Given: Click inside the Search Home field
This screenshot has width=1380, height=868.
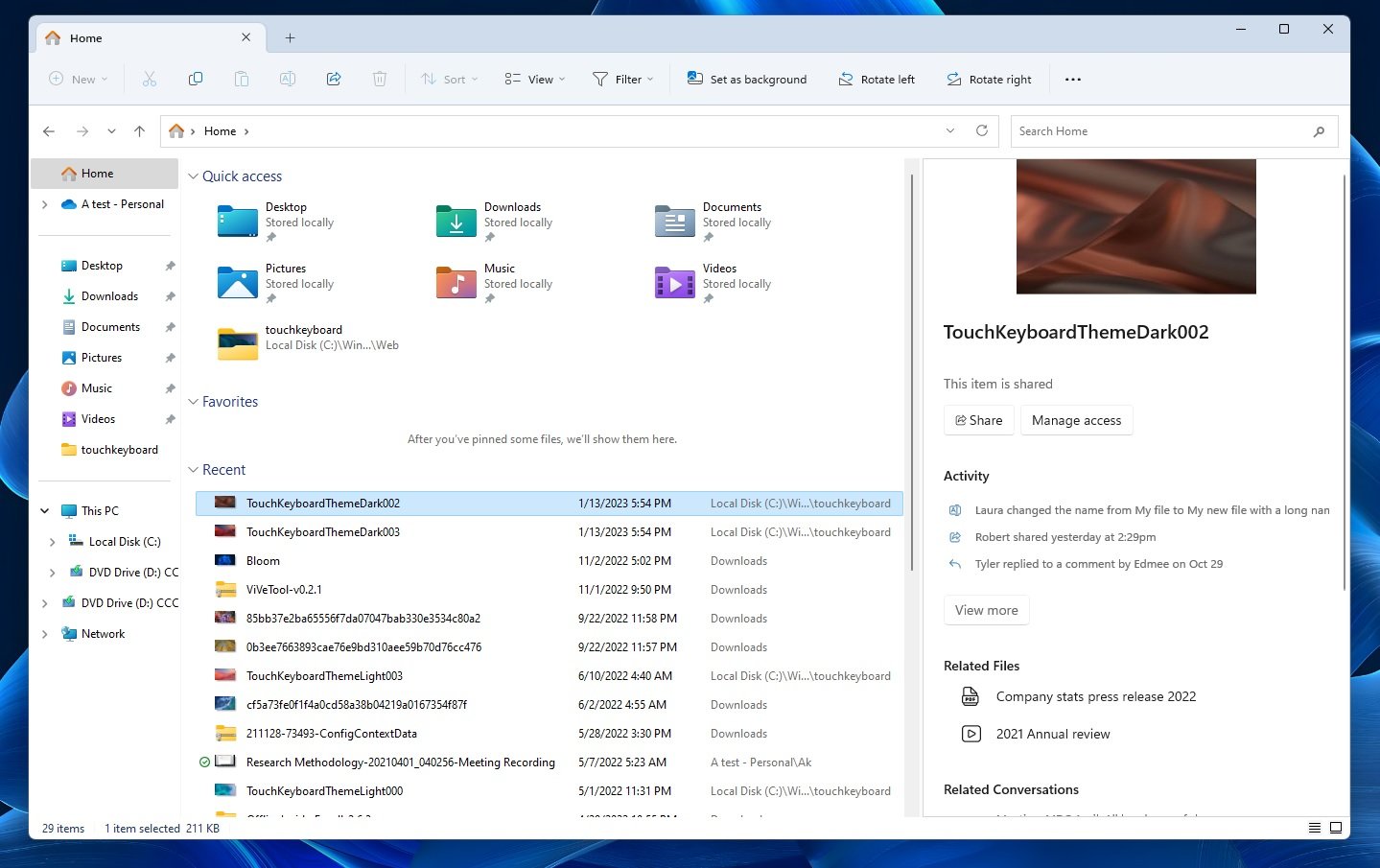Looking at the screenshot, I should 1151,130.
